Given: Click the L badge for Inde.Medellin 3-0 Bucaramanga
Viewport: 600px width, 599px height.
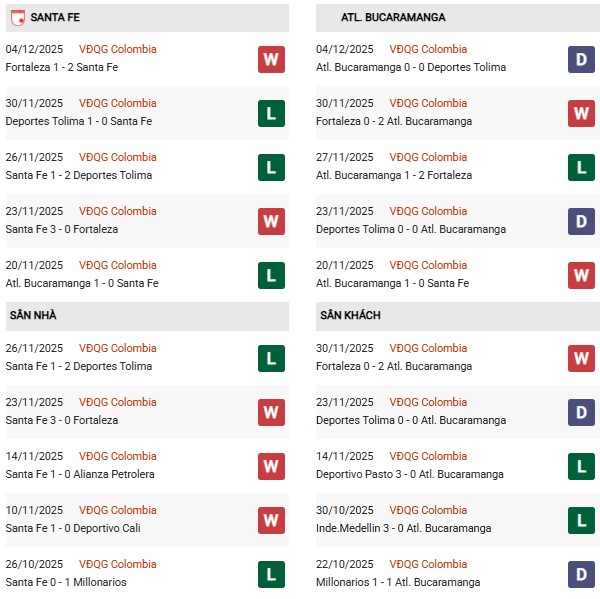Looking at the screenshot, I should coord(581,520).
